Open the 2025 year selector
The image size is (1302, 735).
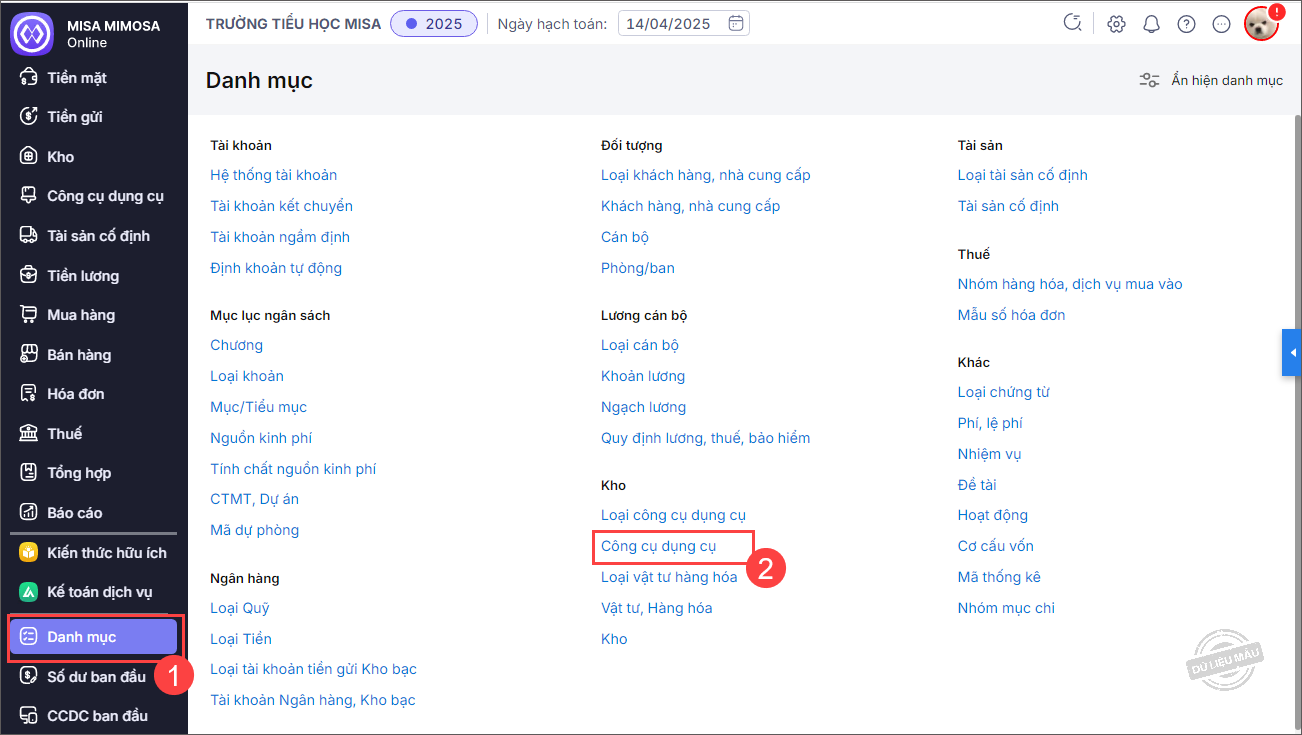tap(434, 24)
